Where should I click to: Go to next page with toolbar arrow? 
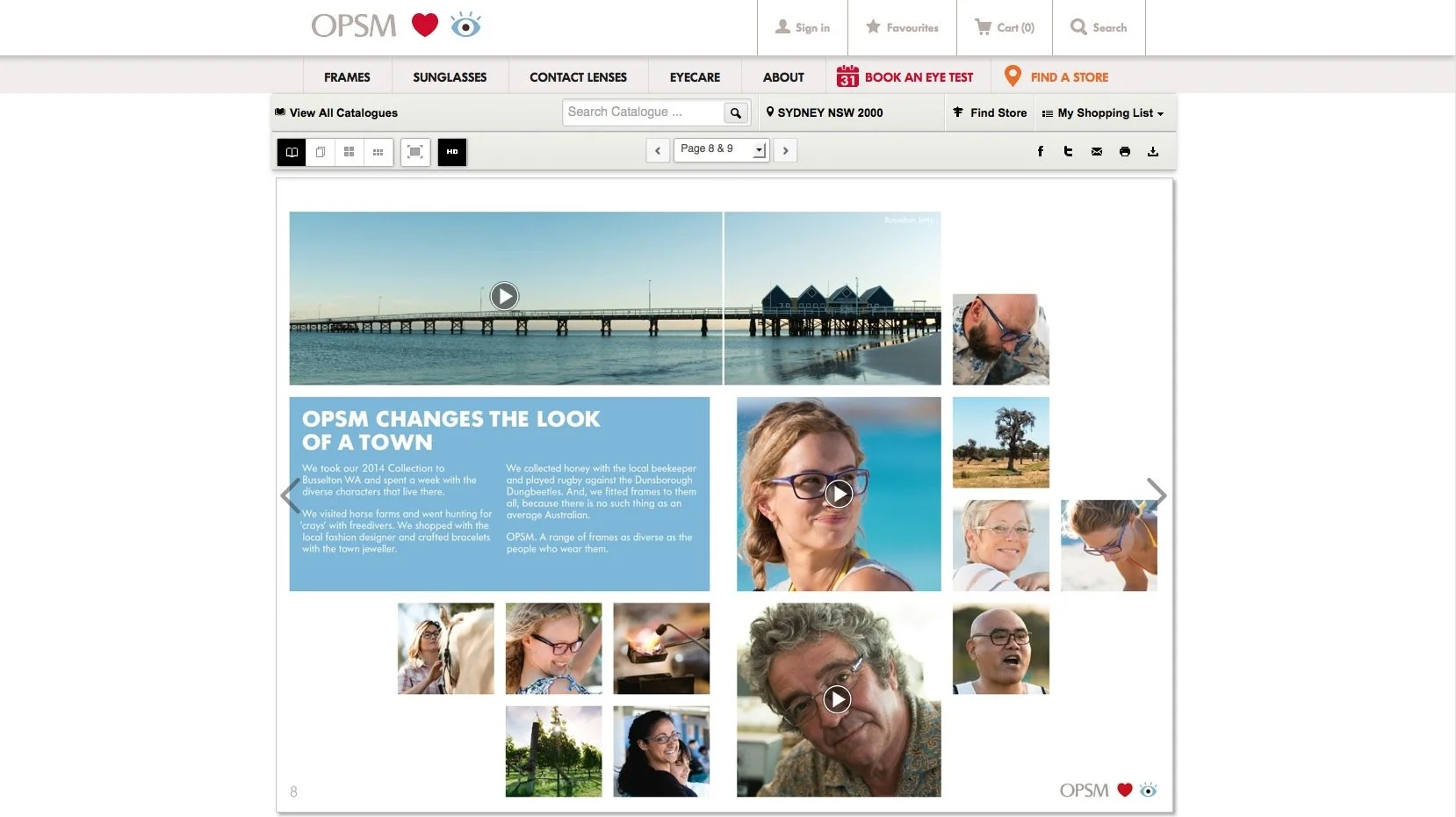pyautogui.click(x=785, y=150)
